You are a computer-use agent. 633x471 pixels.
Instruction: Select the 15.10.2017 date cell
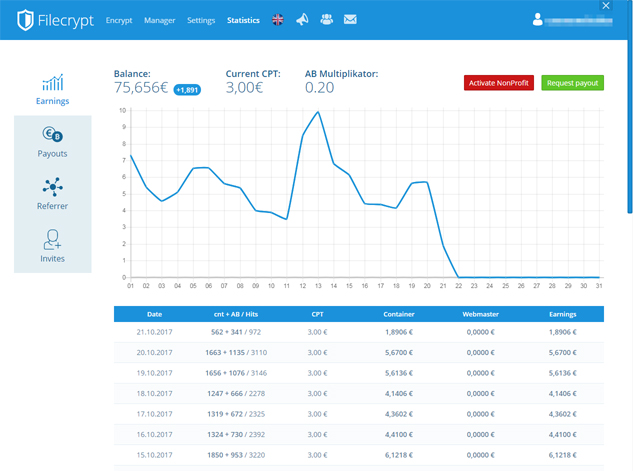154,455
